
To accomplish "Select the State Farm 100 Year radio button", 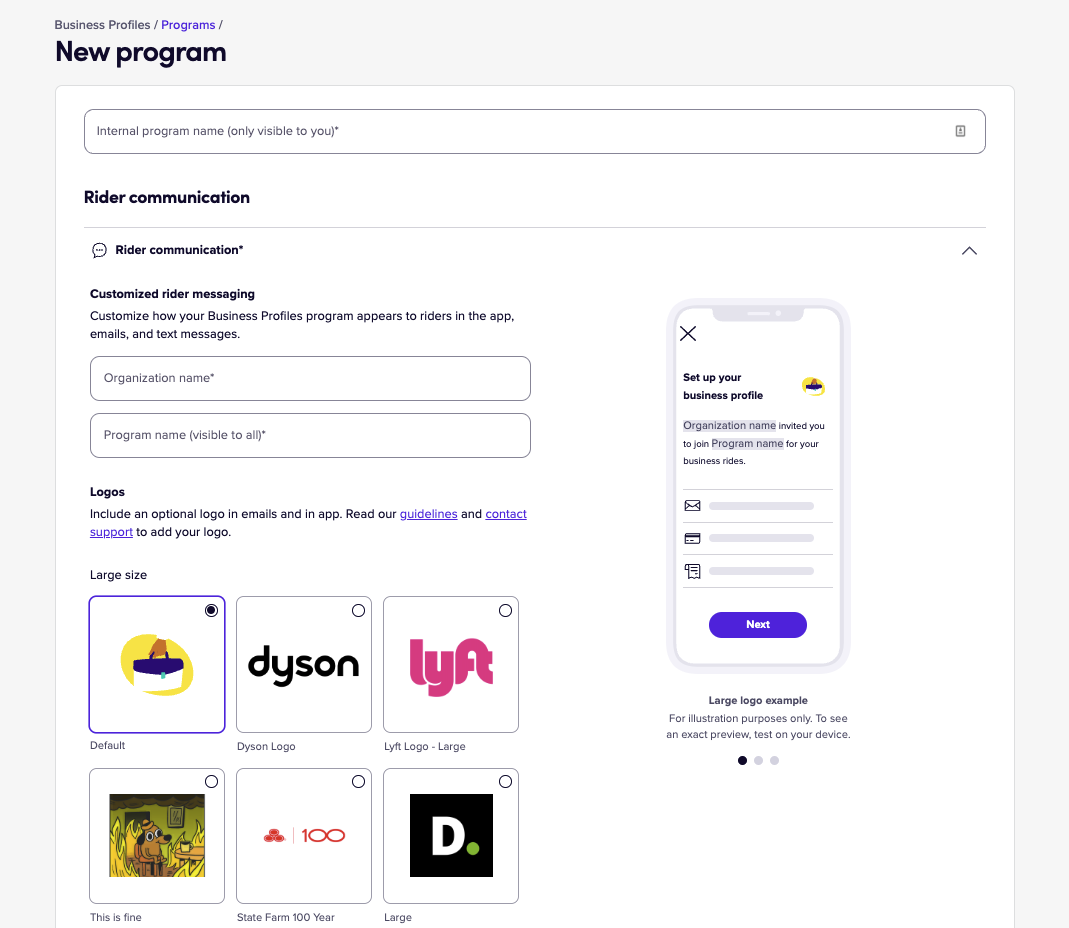I will 359,781.
